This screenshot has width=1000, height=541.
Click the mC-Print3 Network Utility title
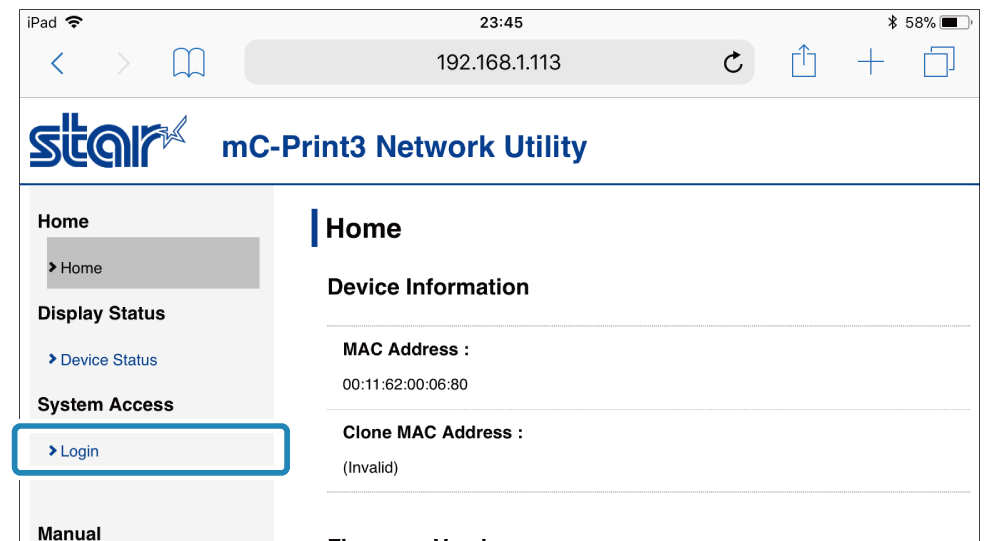click(404, 147)
